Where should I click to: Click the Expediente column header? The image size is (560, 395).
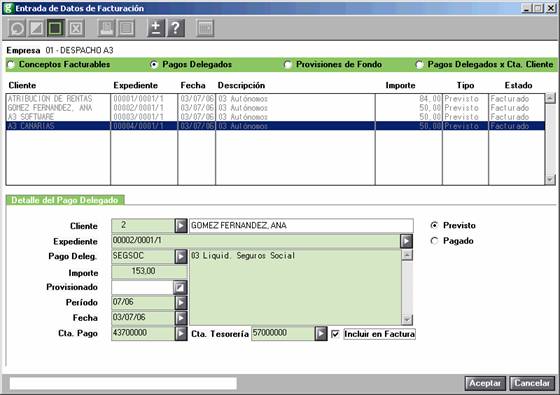tap(136, 85)
